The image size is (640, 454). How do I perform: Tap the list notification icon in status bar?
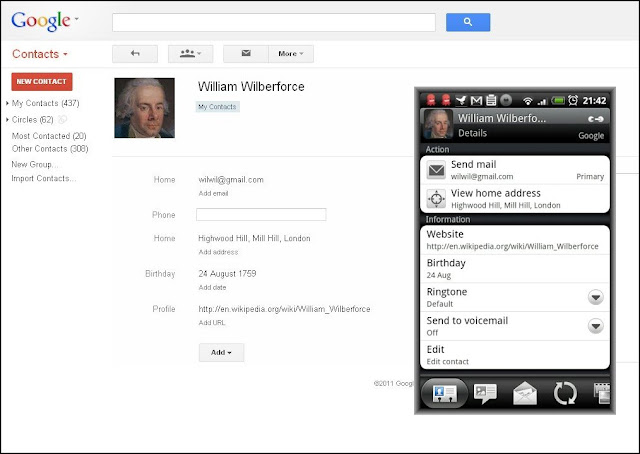pos(491,100)
